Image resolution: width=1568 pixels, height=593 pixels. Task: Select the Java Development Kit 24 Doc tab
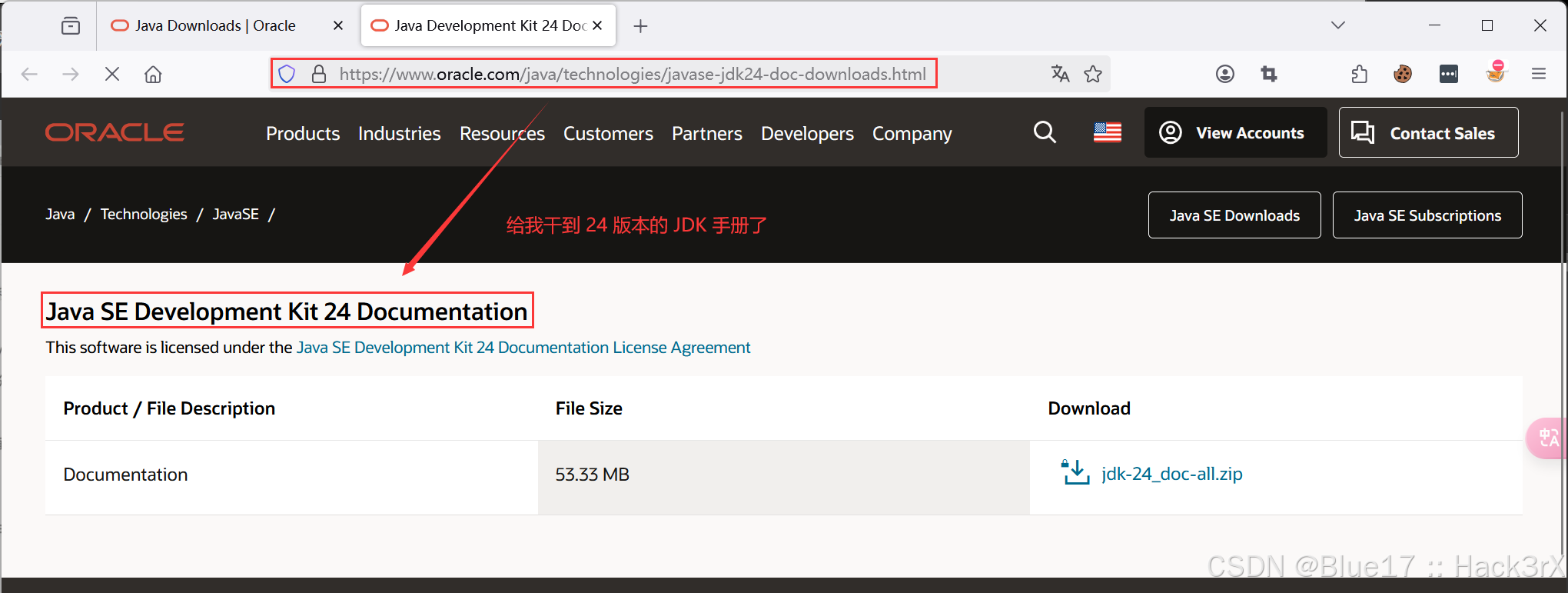pos(489,25)
